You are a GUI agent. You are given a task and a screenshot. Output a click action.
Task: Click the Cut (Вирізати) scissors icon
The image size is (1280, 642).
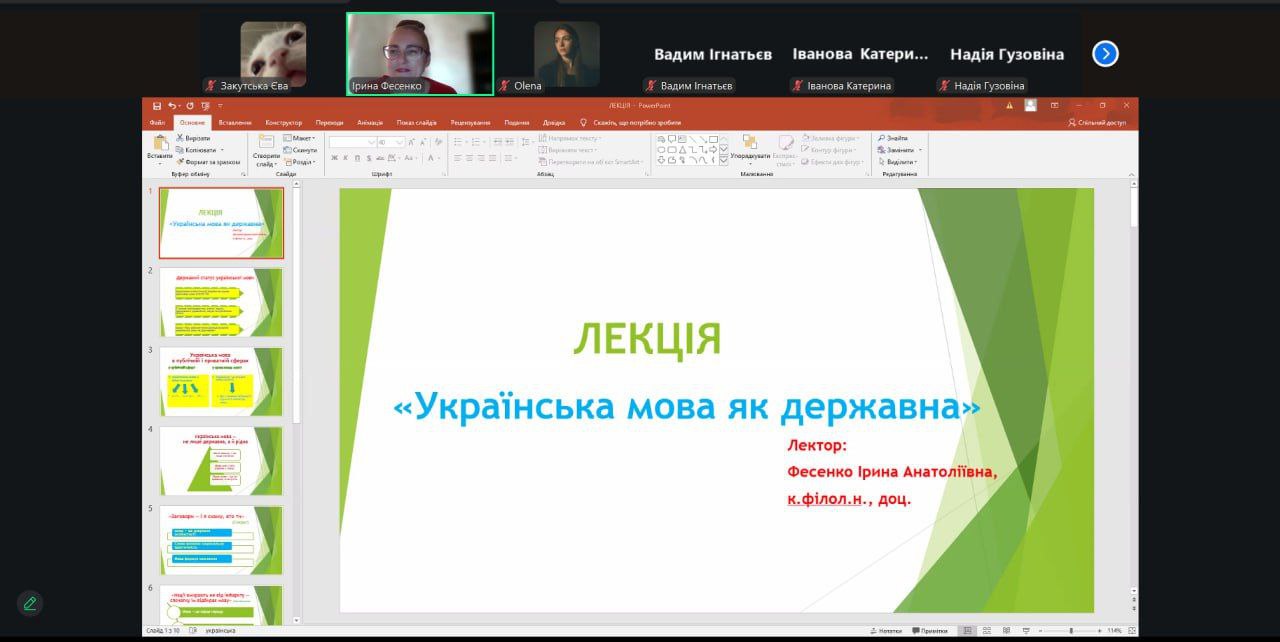(180, 138)
